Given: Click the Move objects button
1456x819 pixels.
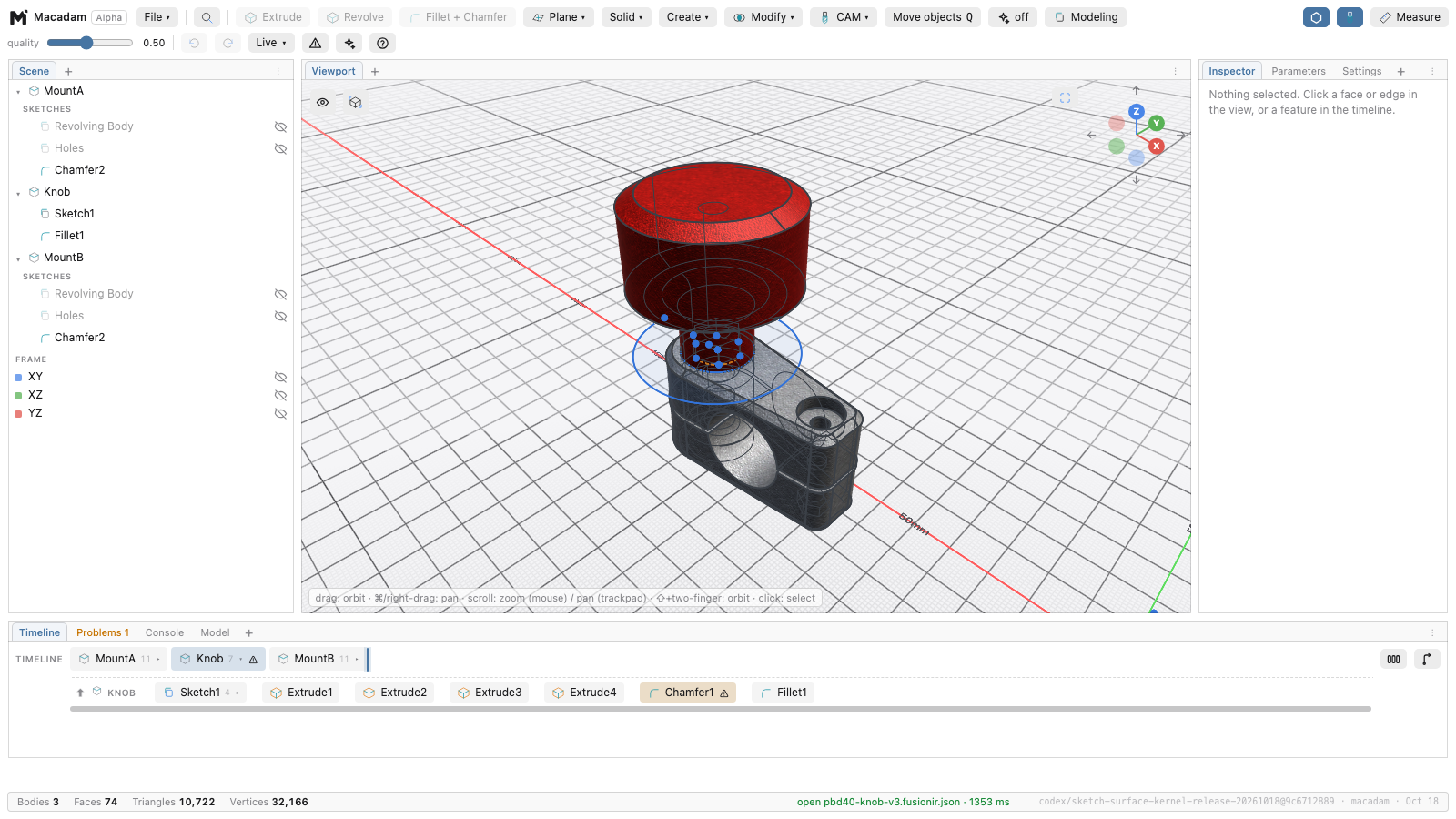Looking at the screenshot, I should [932, 17].
